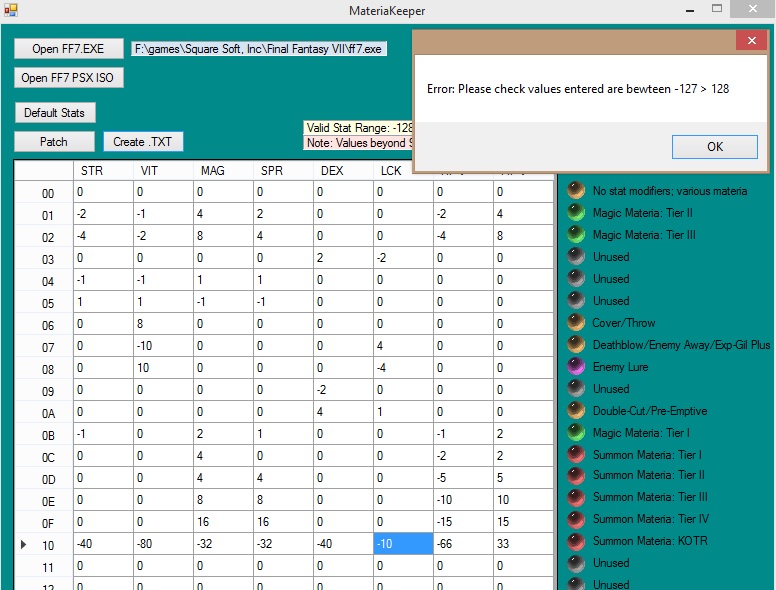Click the green orb next to Magic Materia: Tier II
The image size is (776, 590).
click(576, 212)
